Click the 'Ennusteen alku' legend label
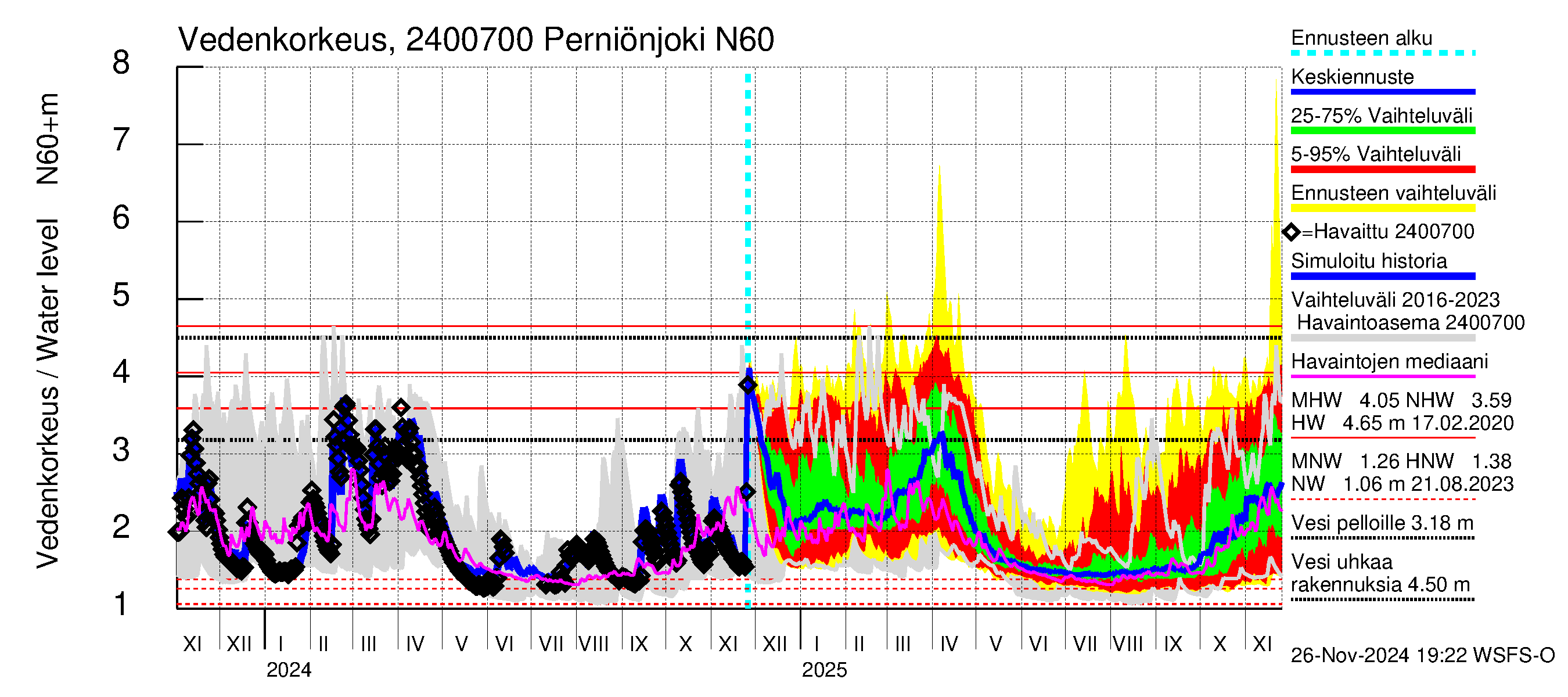Image resolution: width=1568 pixels, height=697 pixels. pyautogui.click(x=1362, y=38)
